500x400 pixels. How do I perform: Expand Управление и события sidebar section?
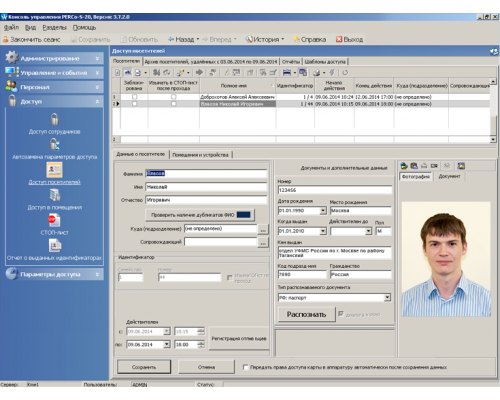tap(54, 73)
